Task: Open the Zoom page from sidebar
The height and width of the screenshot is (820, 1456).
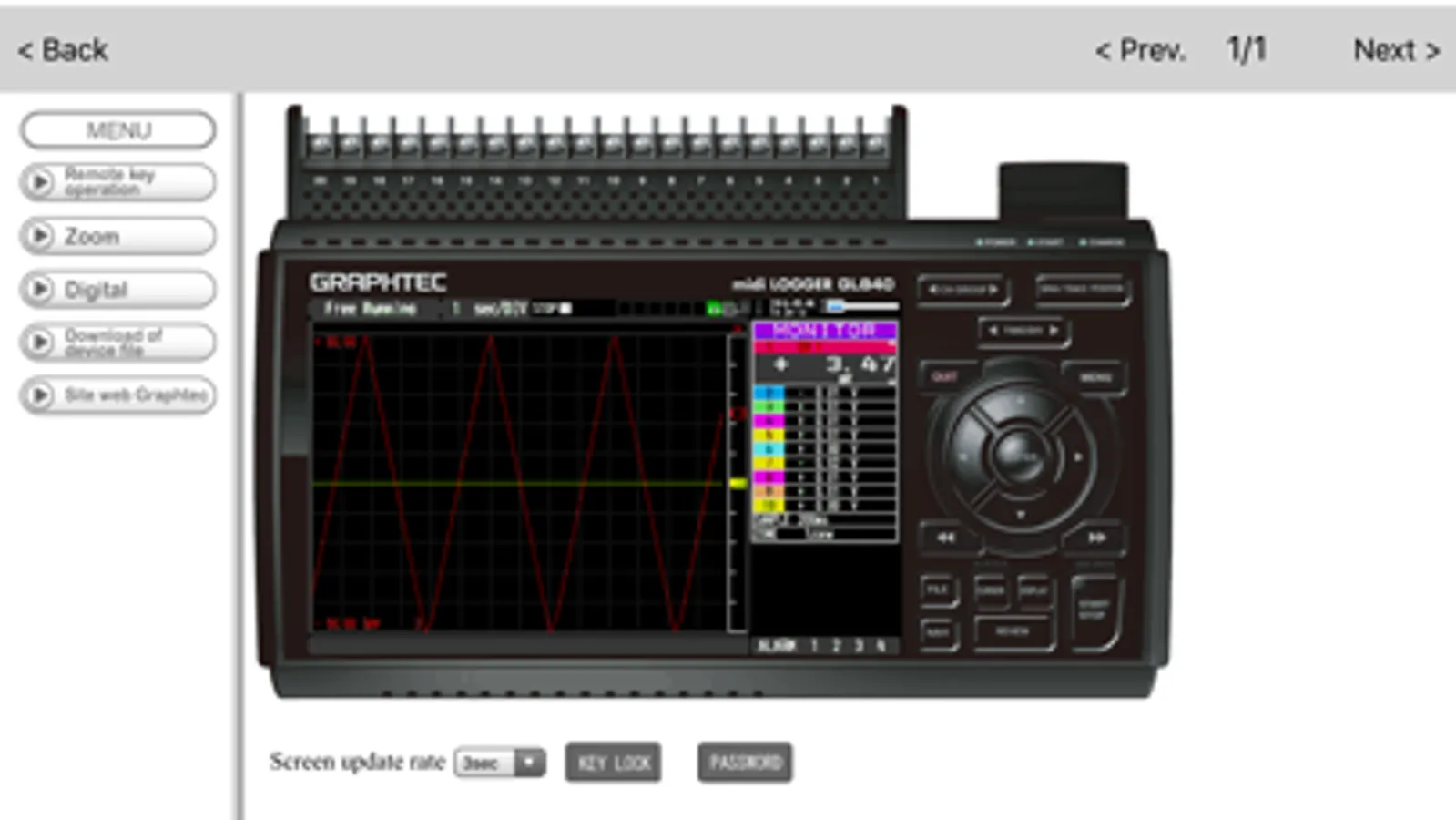Action: [x=118, y=236]
